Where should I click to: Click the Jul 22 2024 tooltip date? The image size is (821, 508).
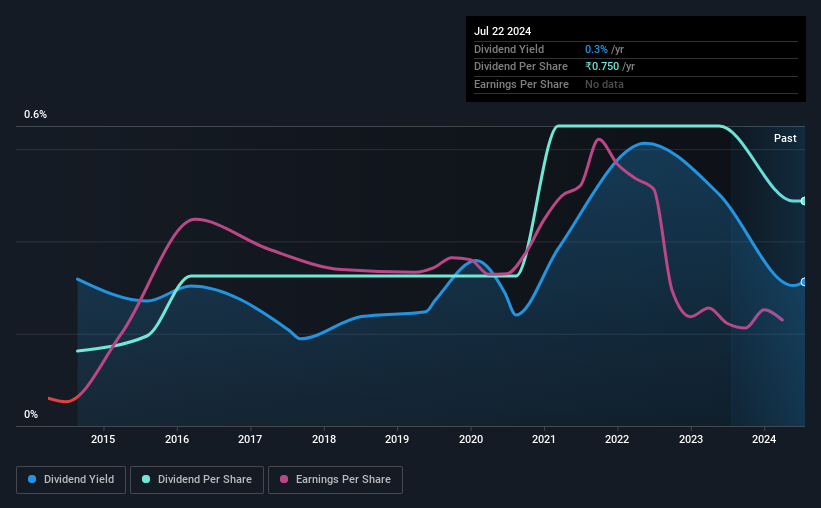(x=503, y=31)
